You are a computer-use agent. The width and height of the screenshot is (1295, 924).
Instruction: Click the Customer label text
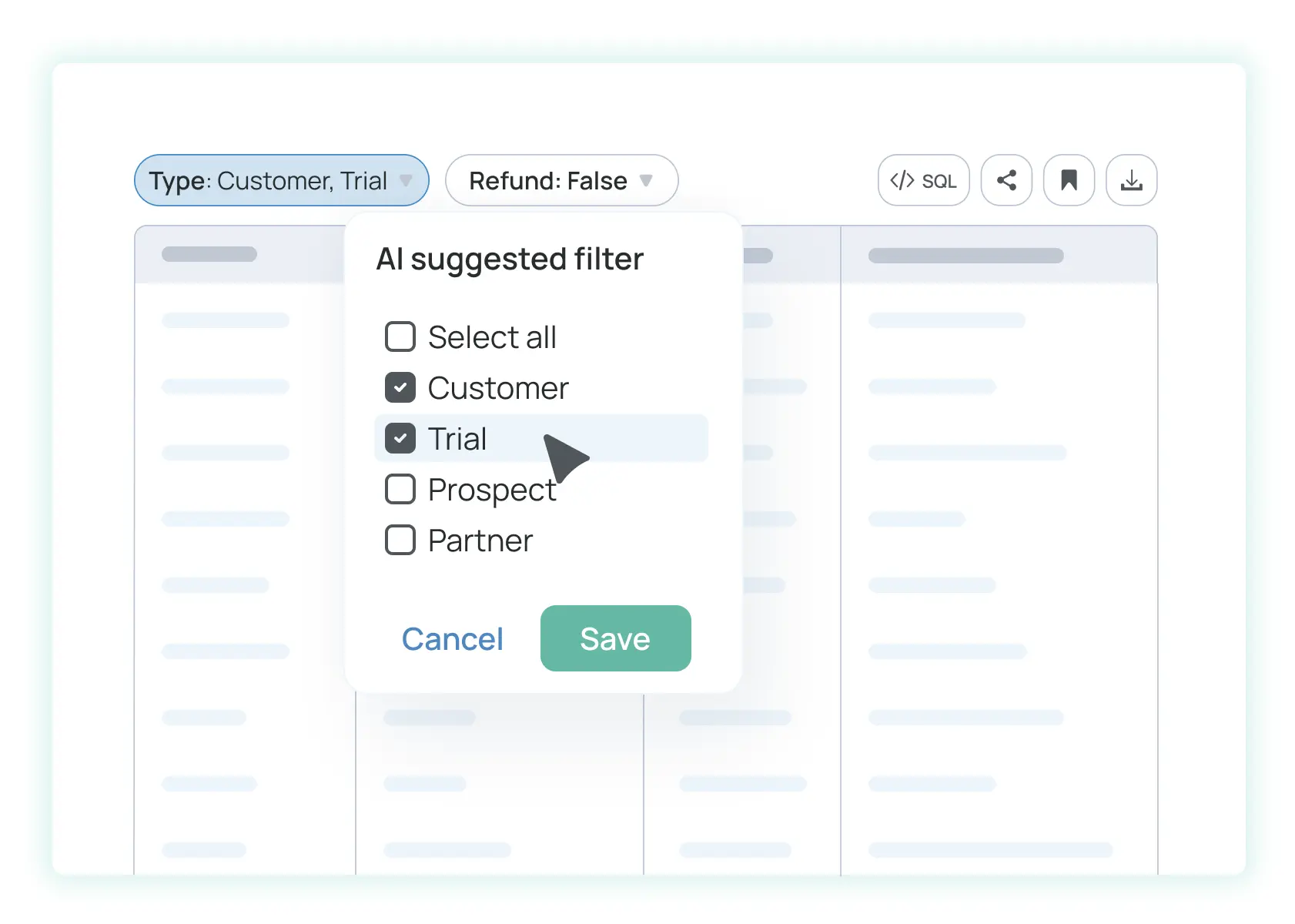[x=497, y=387]
